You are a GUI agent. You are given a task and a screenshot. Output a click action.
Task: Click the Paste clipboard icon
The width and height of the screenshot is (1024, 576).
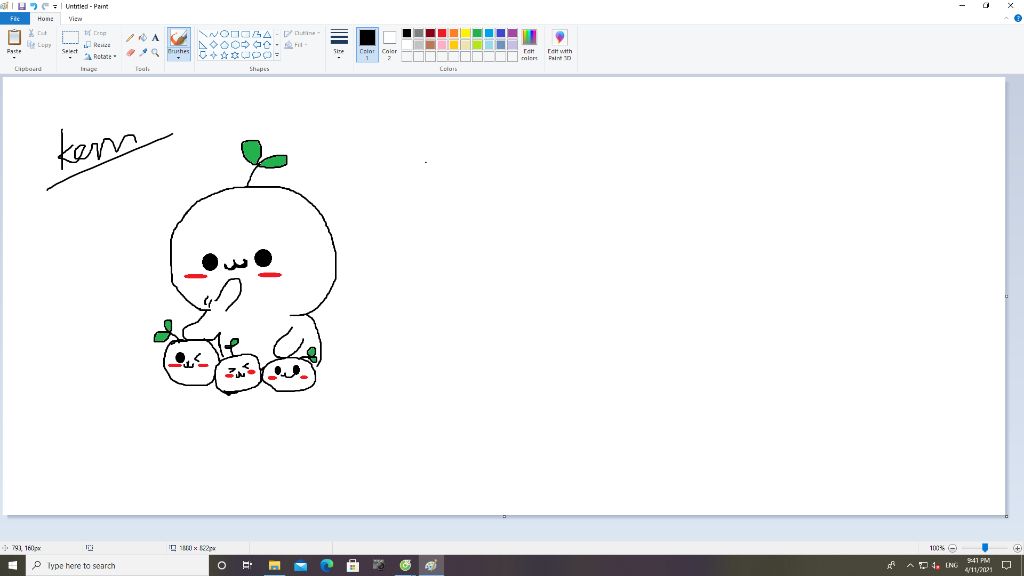14,37
